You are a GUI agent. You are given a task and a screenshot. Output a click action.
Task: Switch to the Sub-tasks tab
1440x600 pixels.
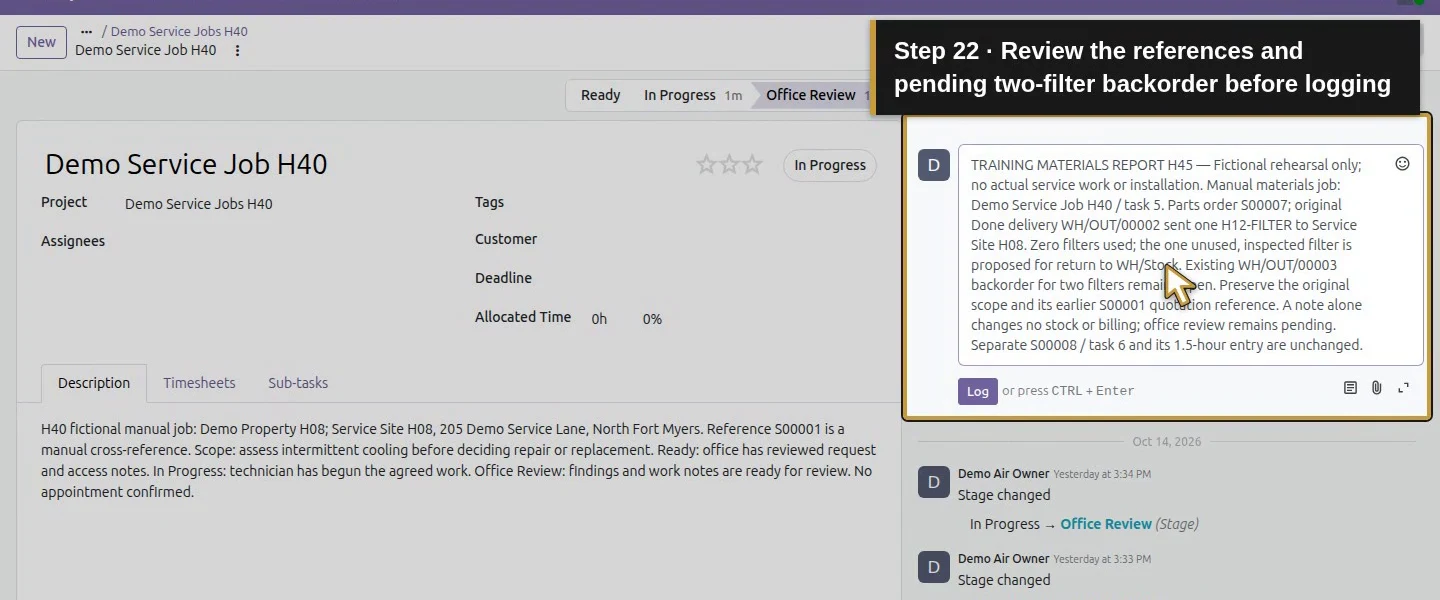(x=298, y=383)
